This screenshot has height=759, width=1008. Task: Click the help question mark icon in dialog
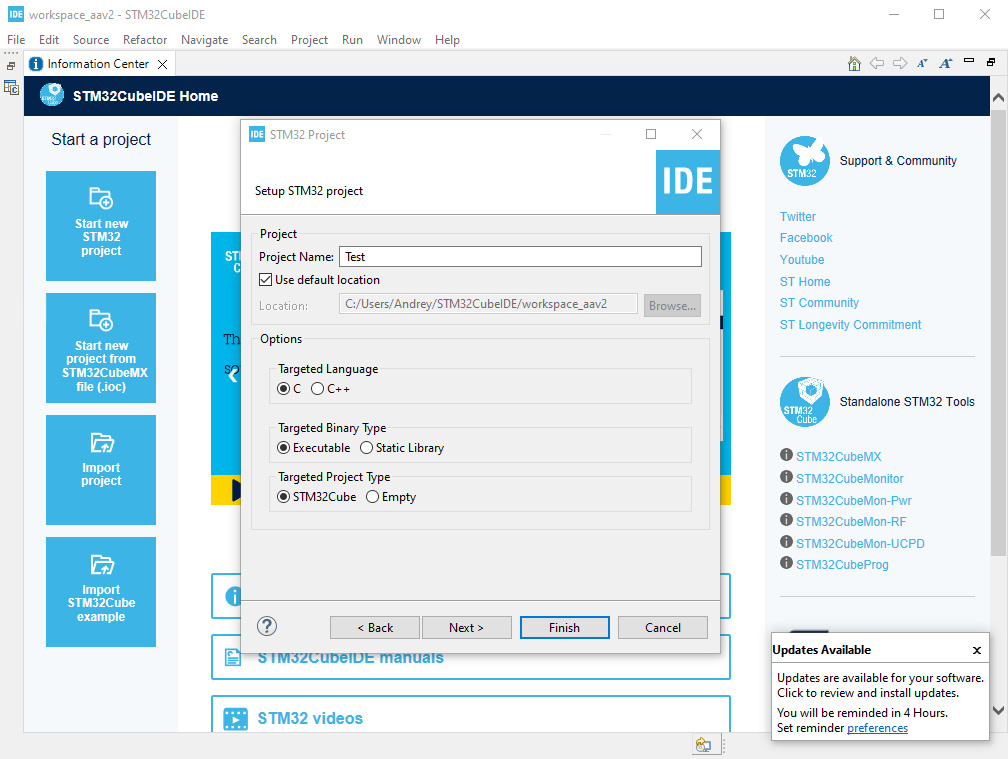(267, 626)
